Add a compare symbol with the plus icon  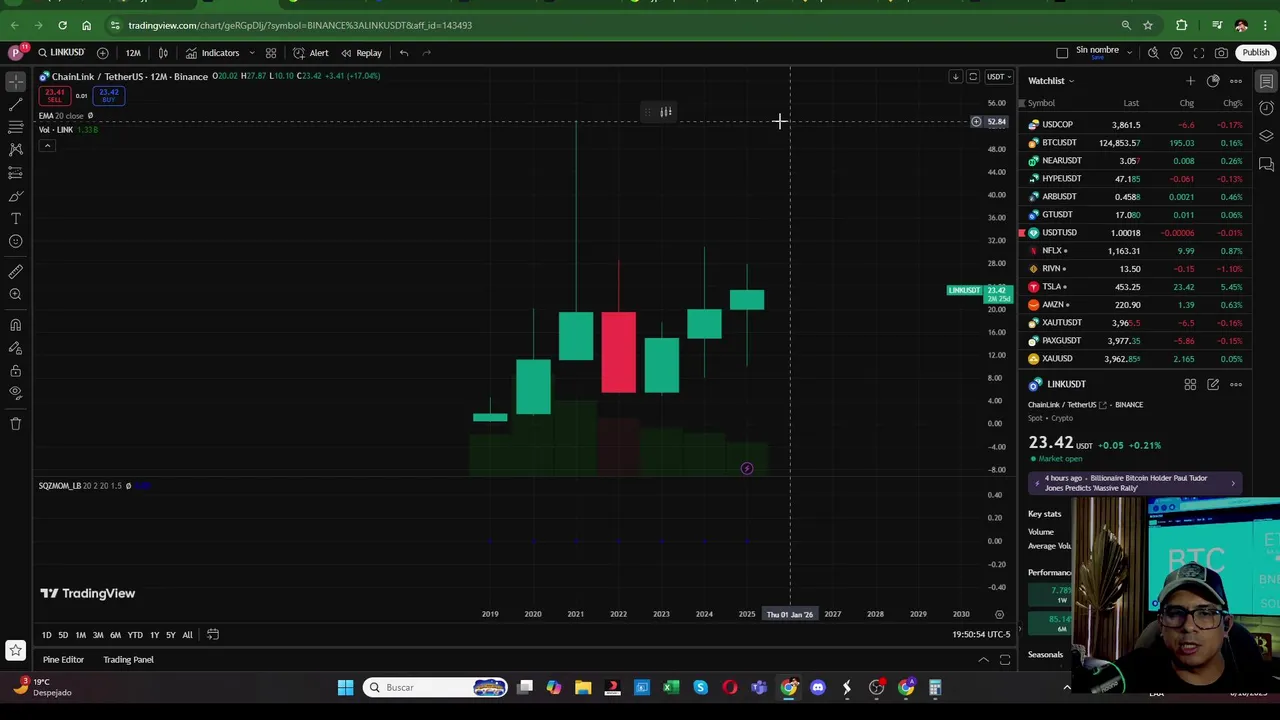pos(102,52)
